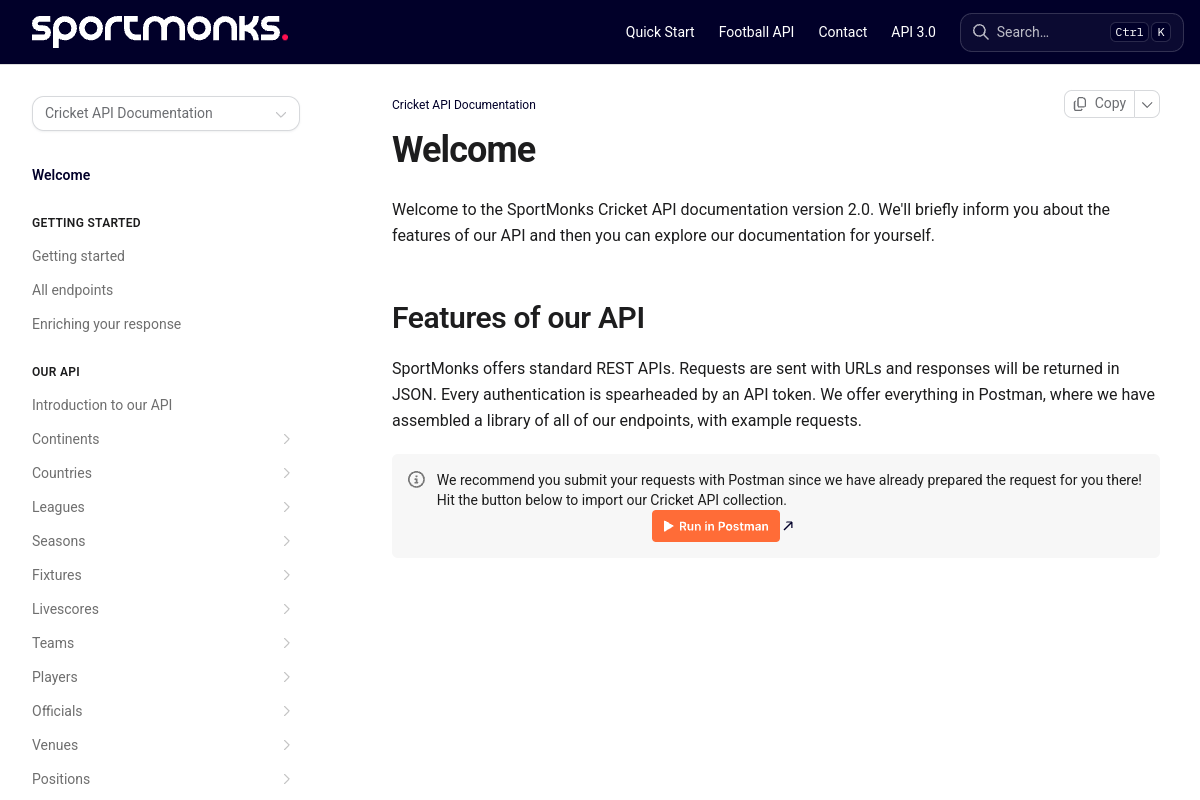Open the Players sidebar link
Image resolution: width=1200 pixels, height=800 pixels.
coord(55,677)
